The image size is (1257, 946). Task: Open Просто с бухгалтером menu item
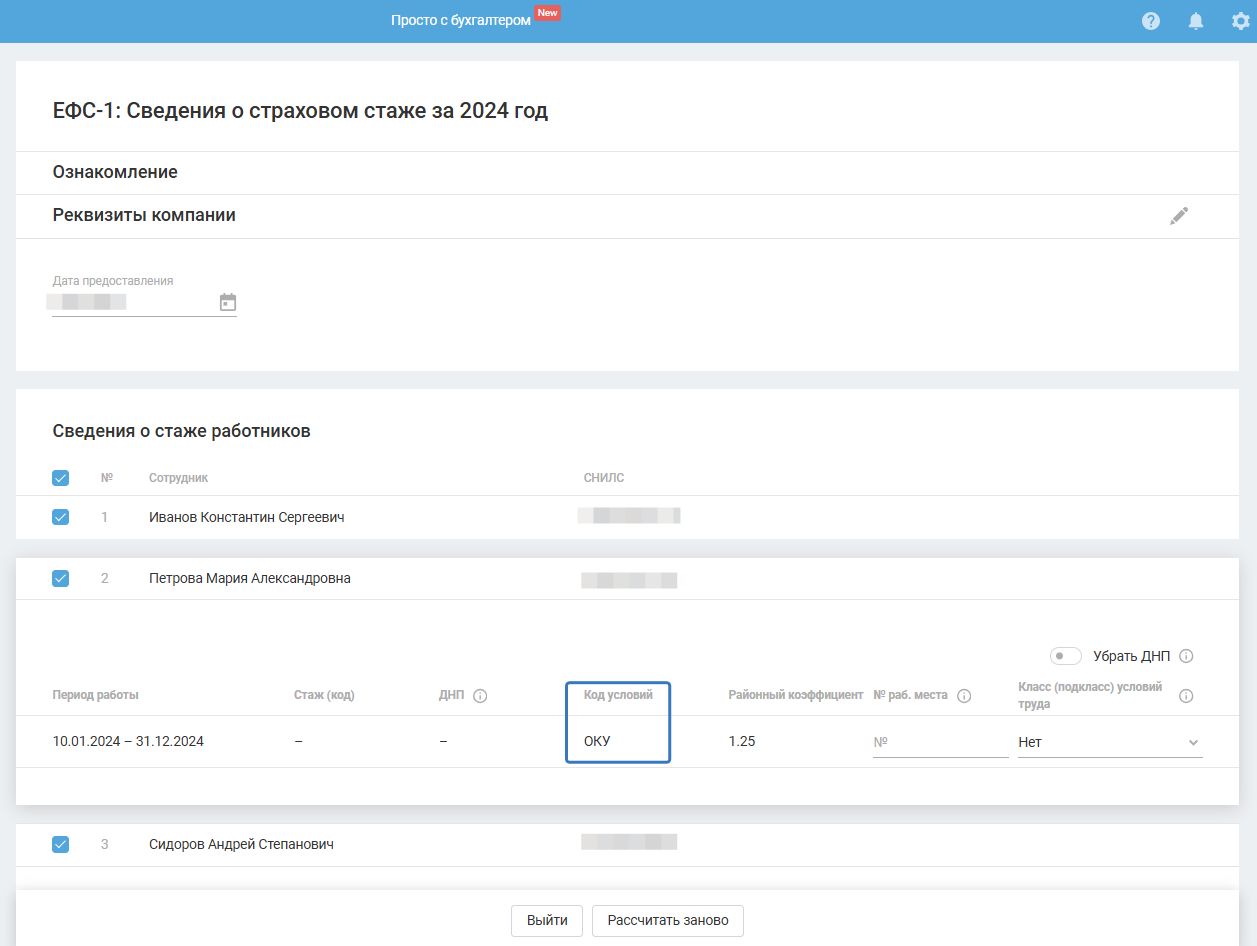pos(460,20)
